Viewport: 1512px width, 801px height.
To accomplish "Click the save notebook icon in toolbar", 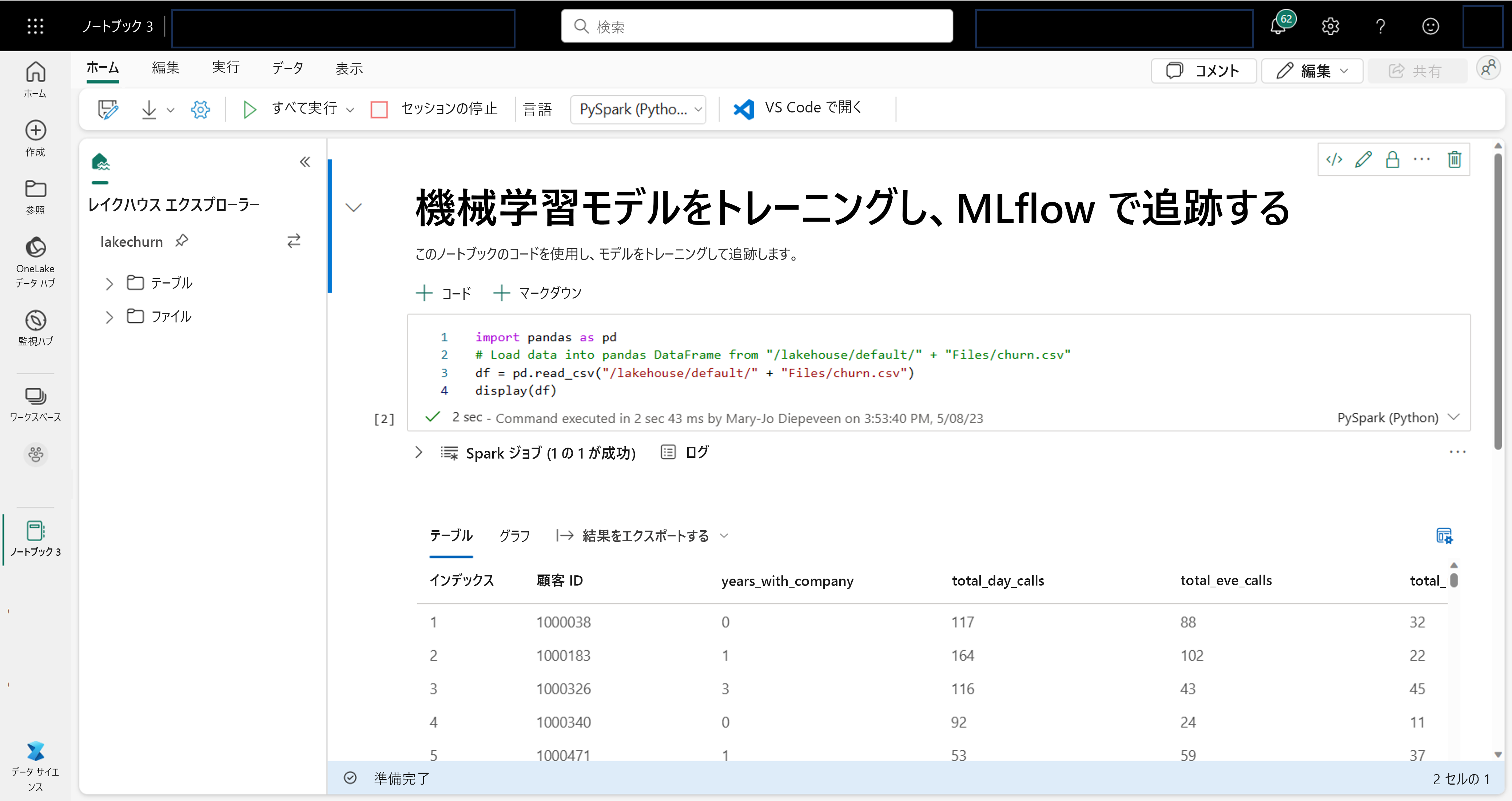I will [108, 109].
